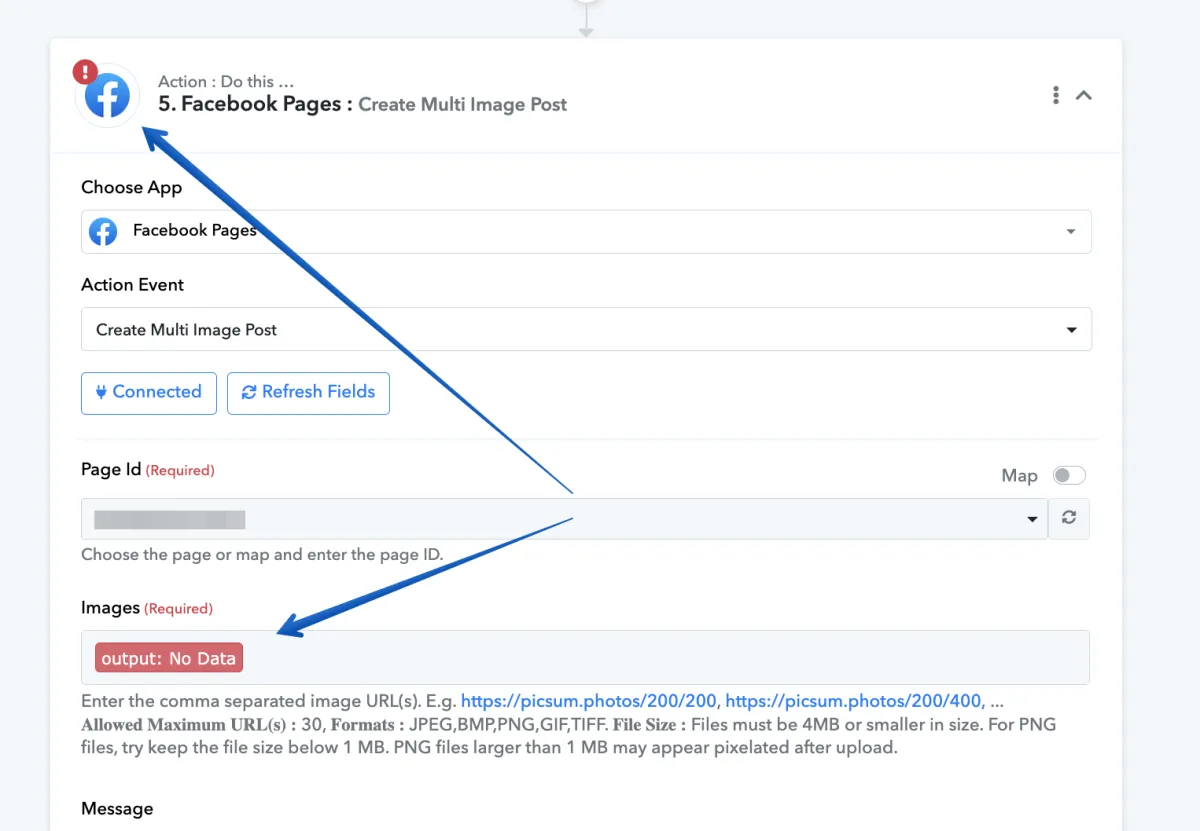The width and height of the screenshot is (1200, 831).
Task: Collapse the Facebook Pages action step
Action: point(1084,96)
